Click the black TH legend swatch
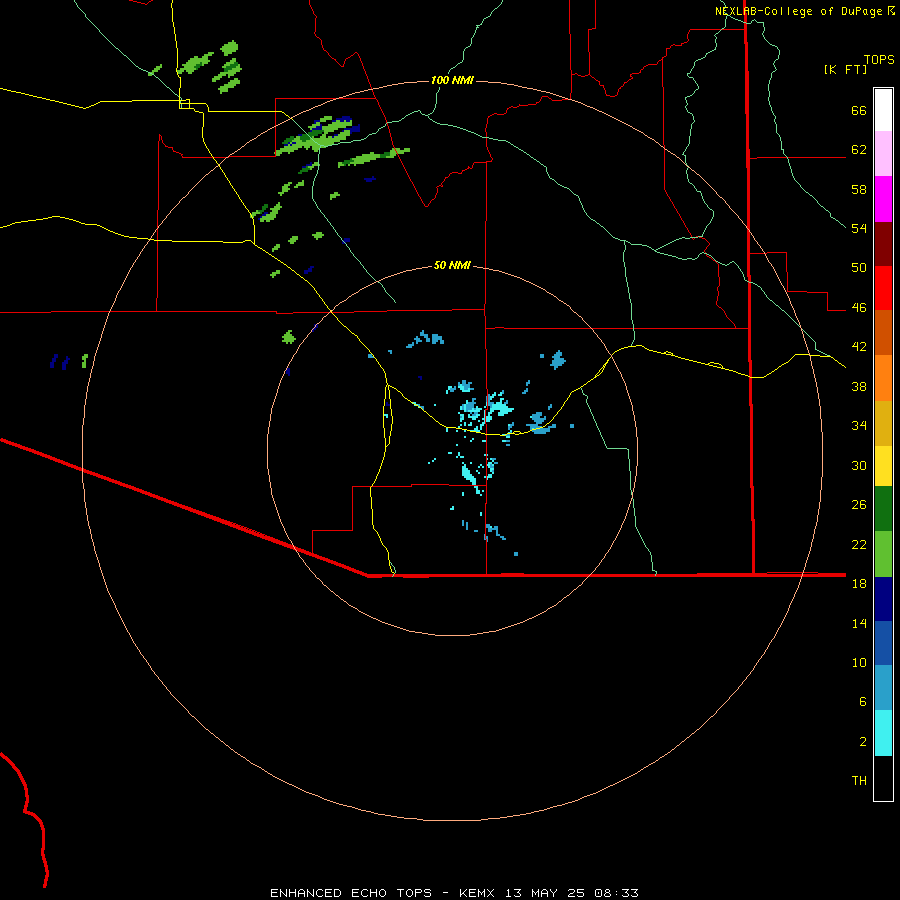900x900 pixels. [883, 778]
